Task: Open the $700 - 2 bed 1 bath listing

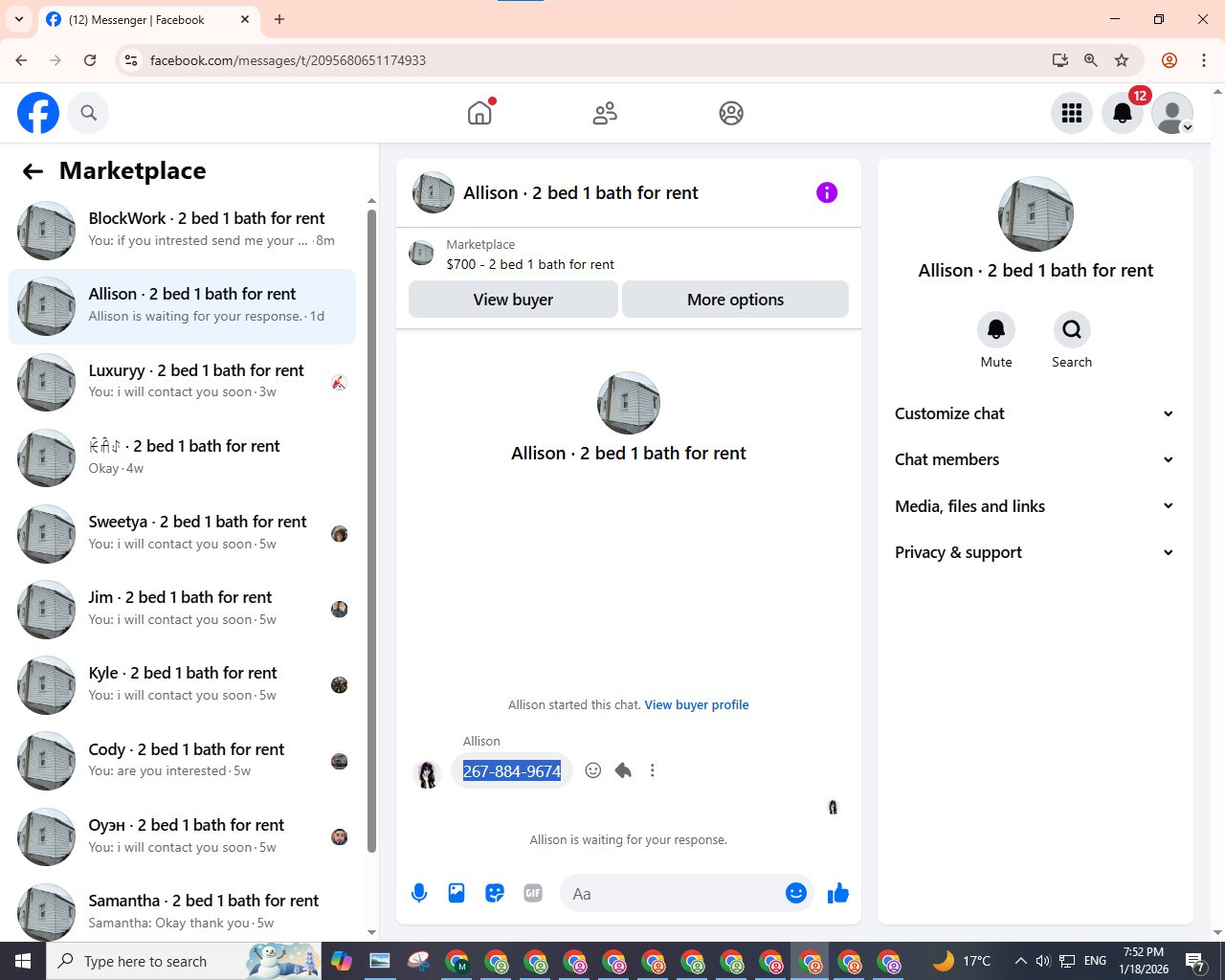Action: (x=530, y=264)
